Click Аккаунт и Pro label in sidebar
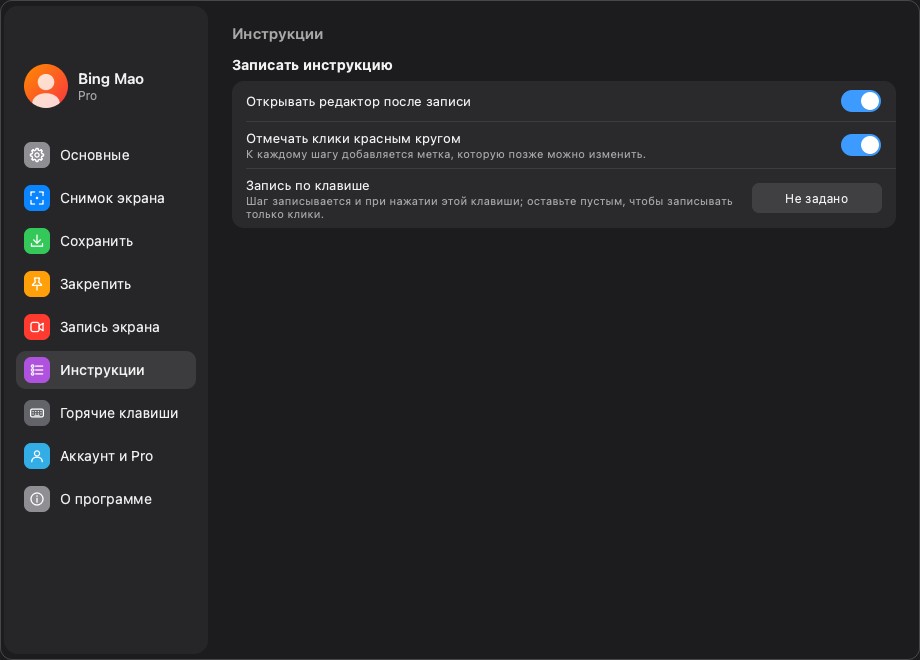Screen dimensions: 920x660 tap(106, 456)
